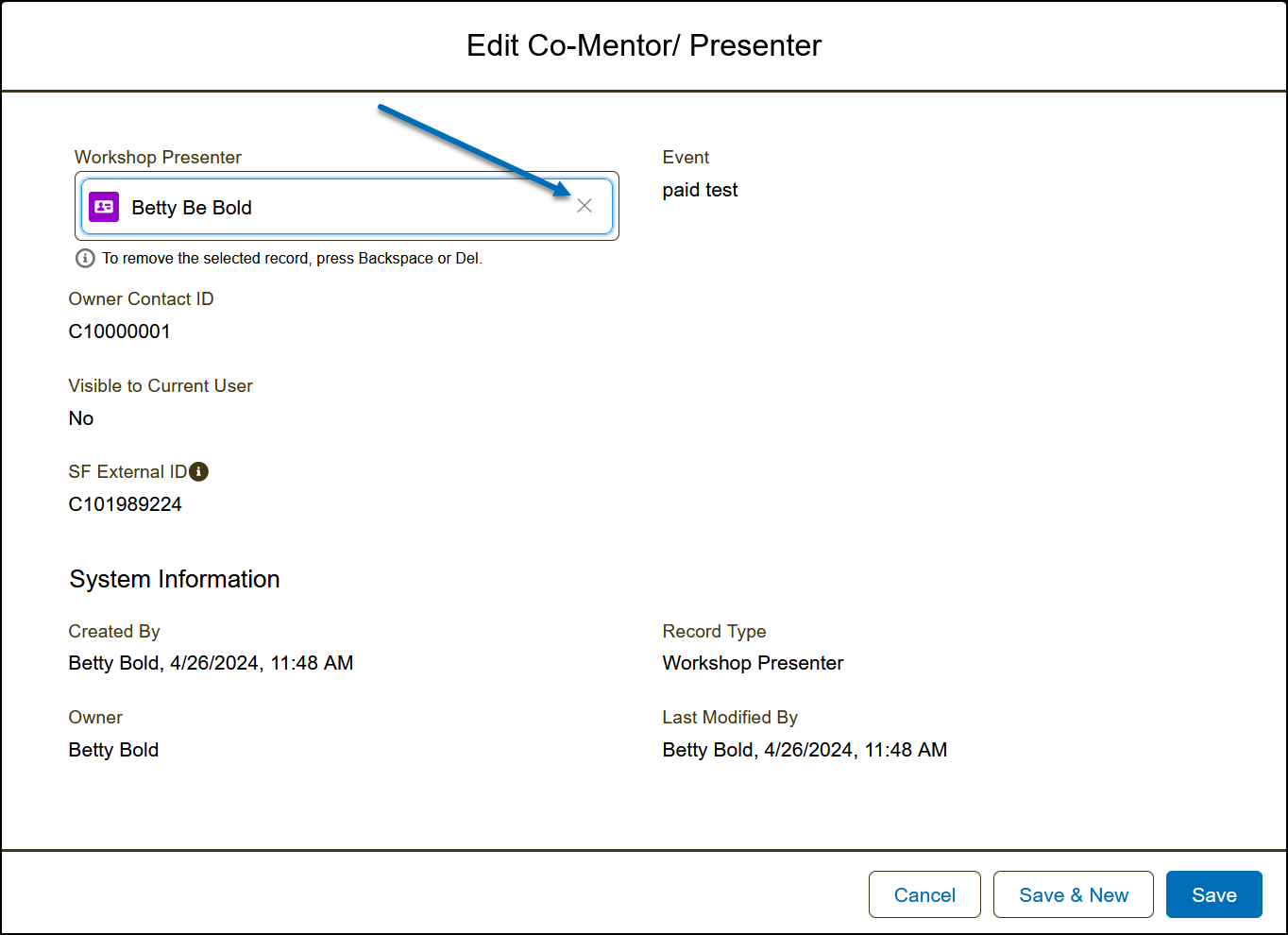Click the Owner value Betty Bold
The image size is (1288, 935).
[x=113, y=750]
